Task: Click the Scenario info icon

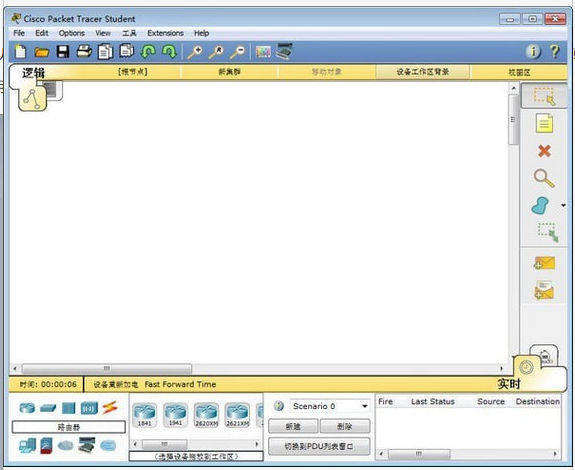Action: tap(279, 406)
